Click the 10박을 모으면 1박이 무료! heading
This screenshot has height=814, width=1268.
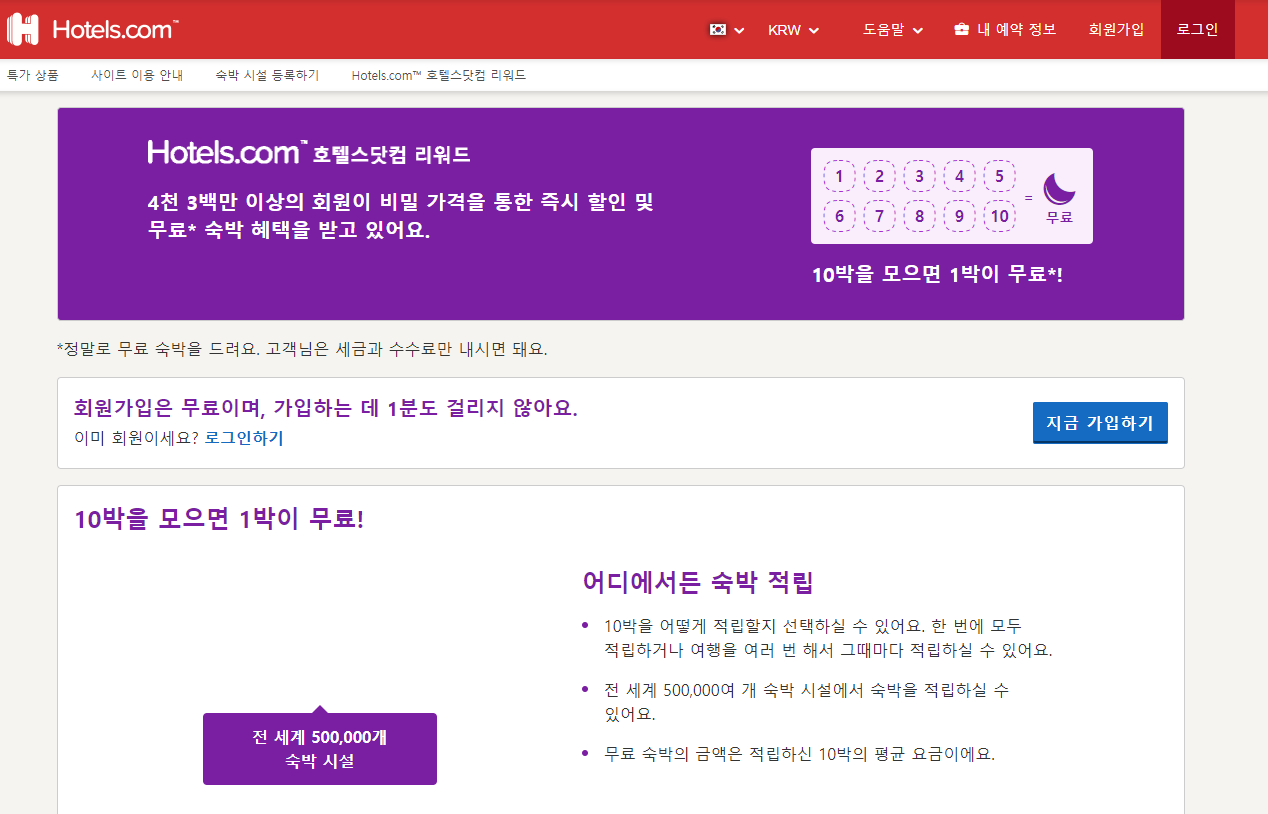coord(219,519)
